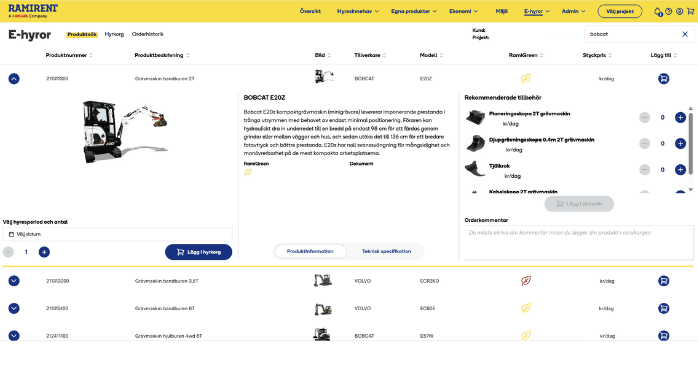
Task: Expand the Grävmaskin bandburen 6T row
Action: point(14,308)
